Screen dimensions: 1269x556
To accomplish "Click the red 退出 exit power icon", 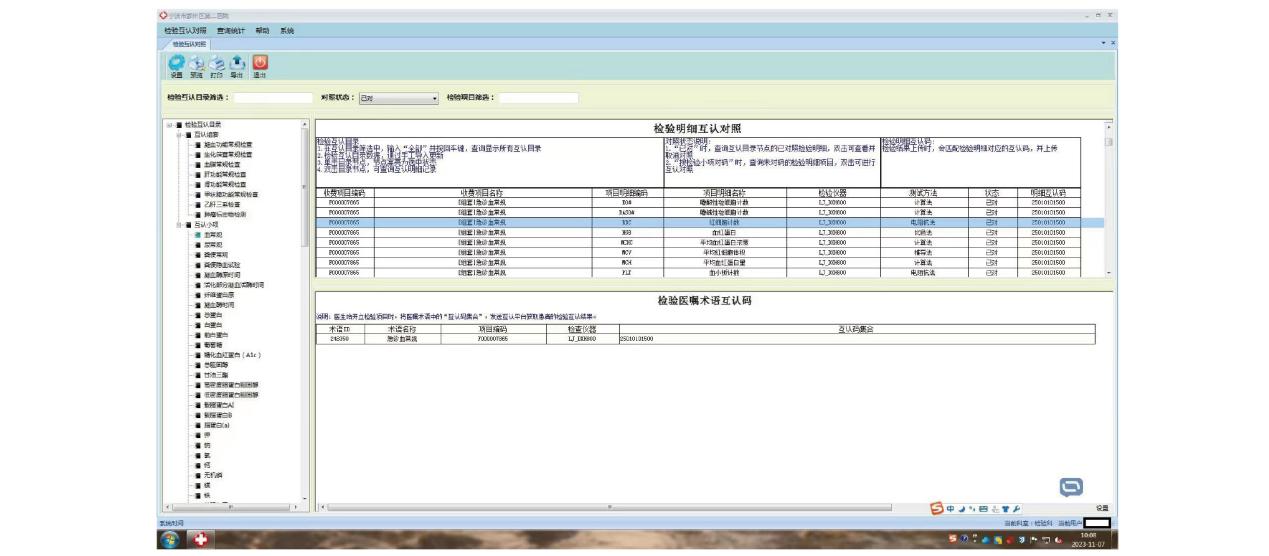I will pos(259,62).
